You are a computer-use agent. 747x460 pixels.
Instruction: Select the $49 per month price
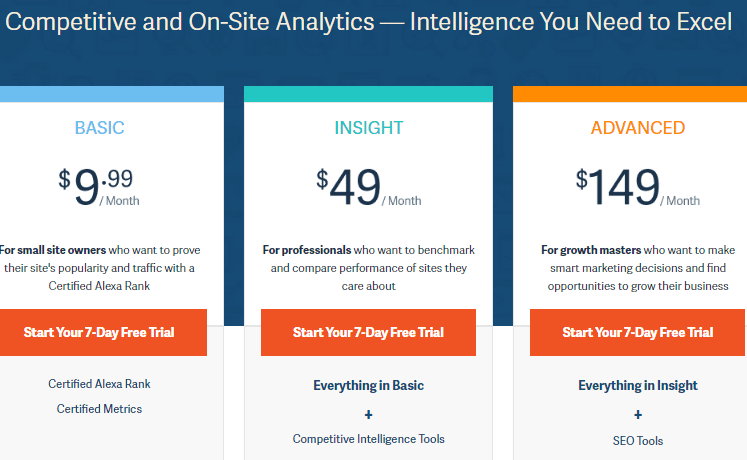pos(369,187)
